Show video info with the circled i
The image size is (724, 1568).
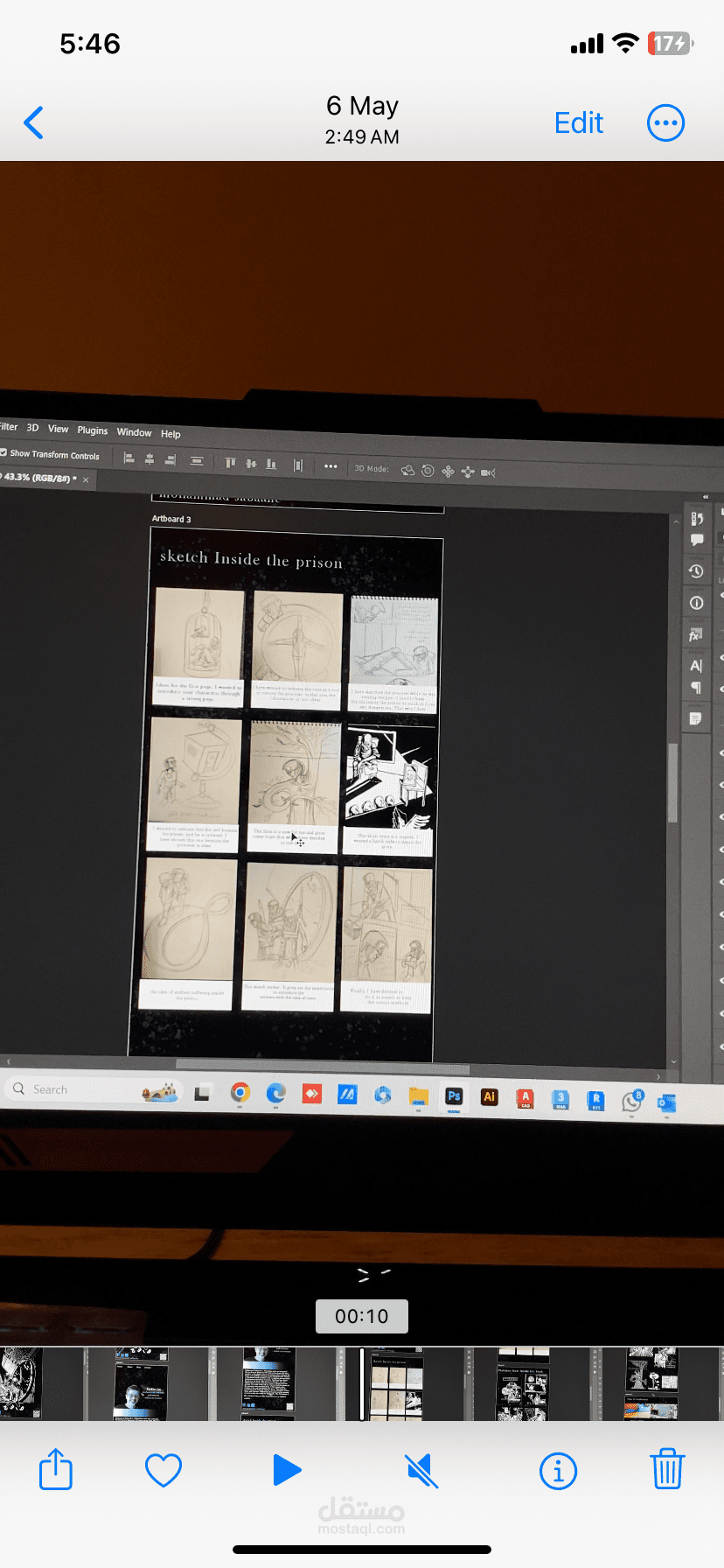(558, 1471)
